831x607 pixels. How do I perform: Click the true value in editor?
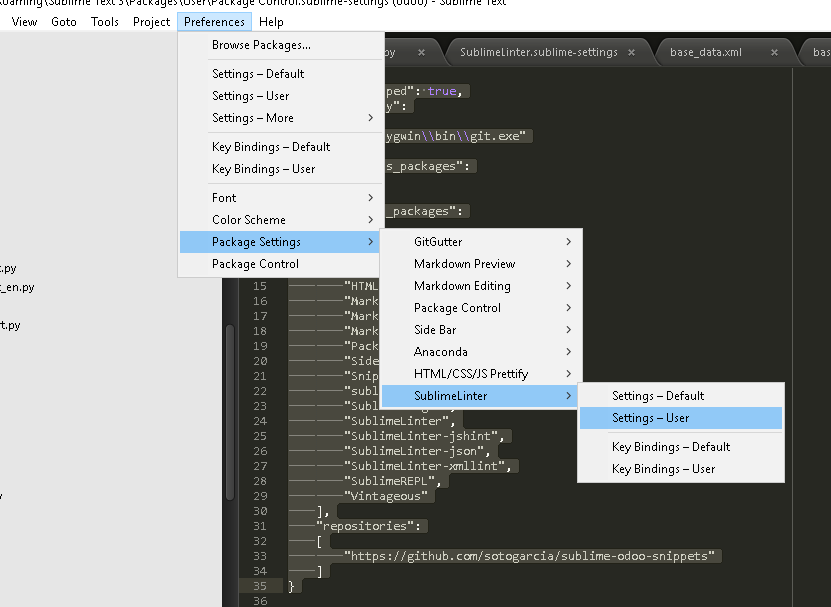[442, 91]
